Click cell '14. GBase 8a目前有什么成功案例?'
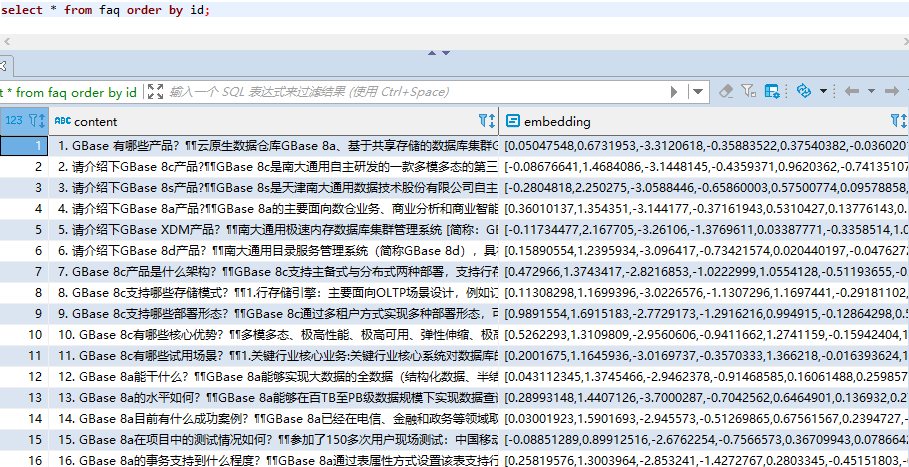The image size is (909, 467). 274,418
